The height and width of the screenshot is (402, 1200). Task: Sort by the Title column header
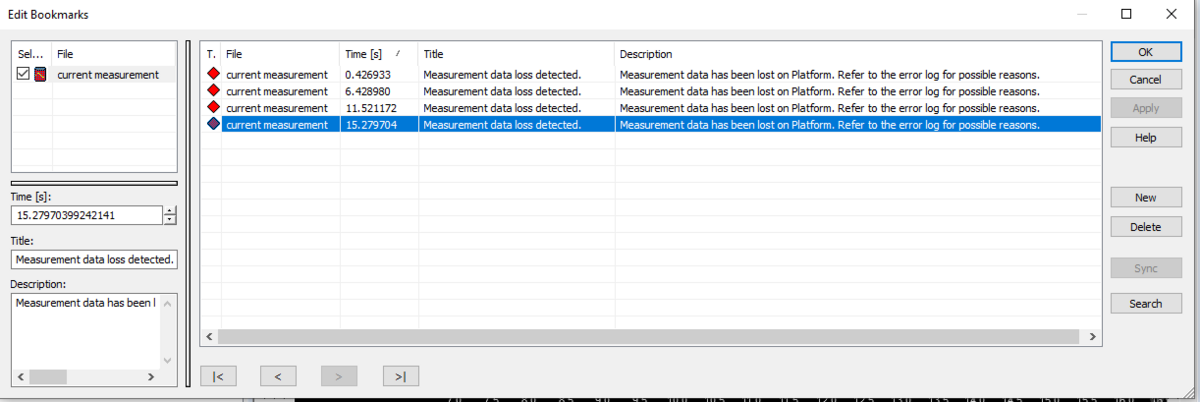pyautogui.click(x=515, y=54)
